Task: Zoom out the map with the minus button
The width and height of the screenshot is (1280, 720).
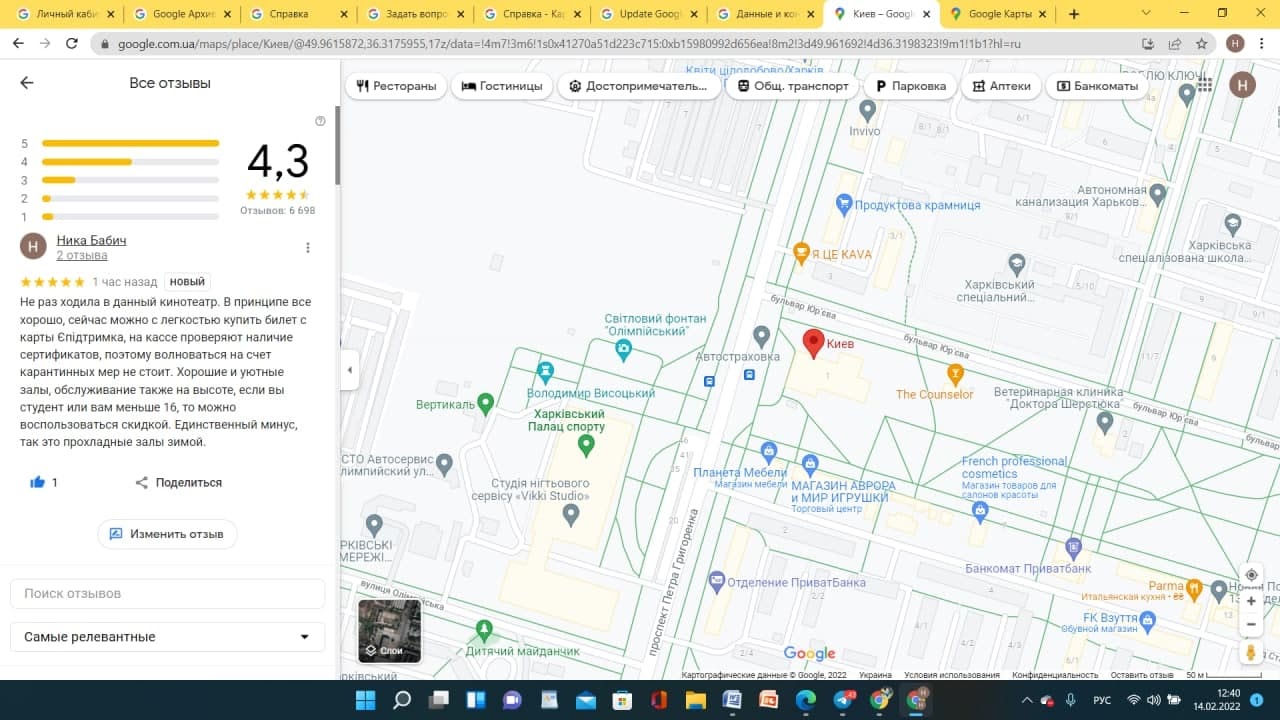Action: [1251, 625]
